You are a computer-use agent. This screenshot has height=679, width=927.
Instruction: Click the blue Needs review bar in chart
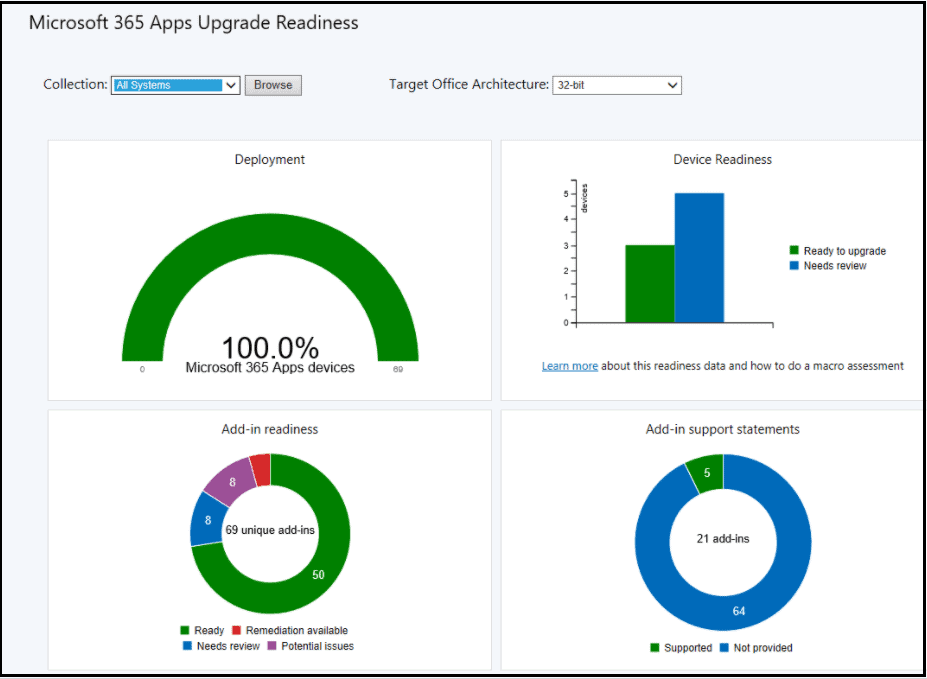click(699, 258)
